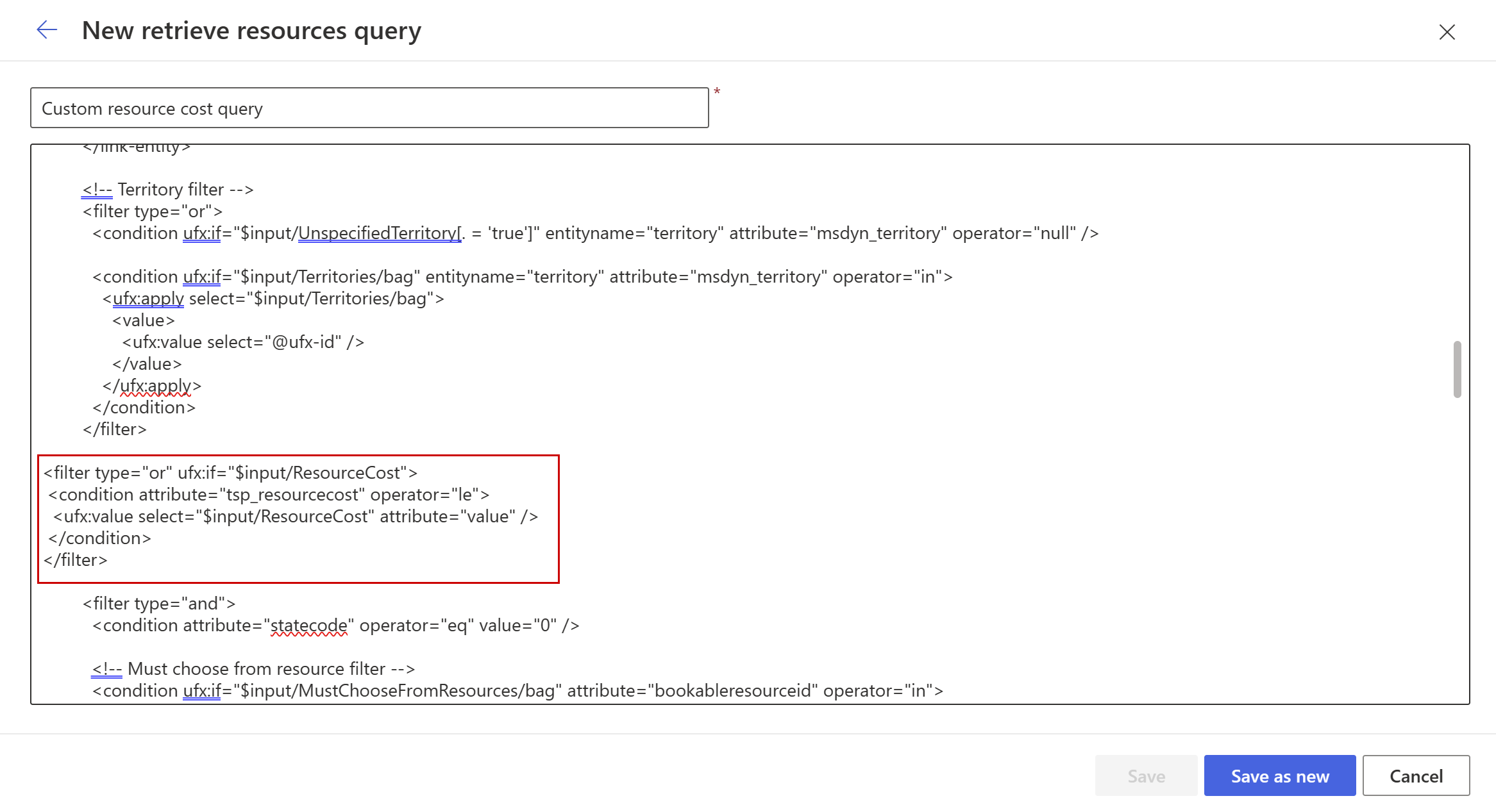This screenshot has height=812, width=1496.
Task: Select the Custom resource cost query input
Action: [370, 108]
